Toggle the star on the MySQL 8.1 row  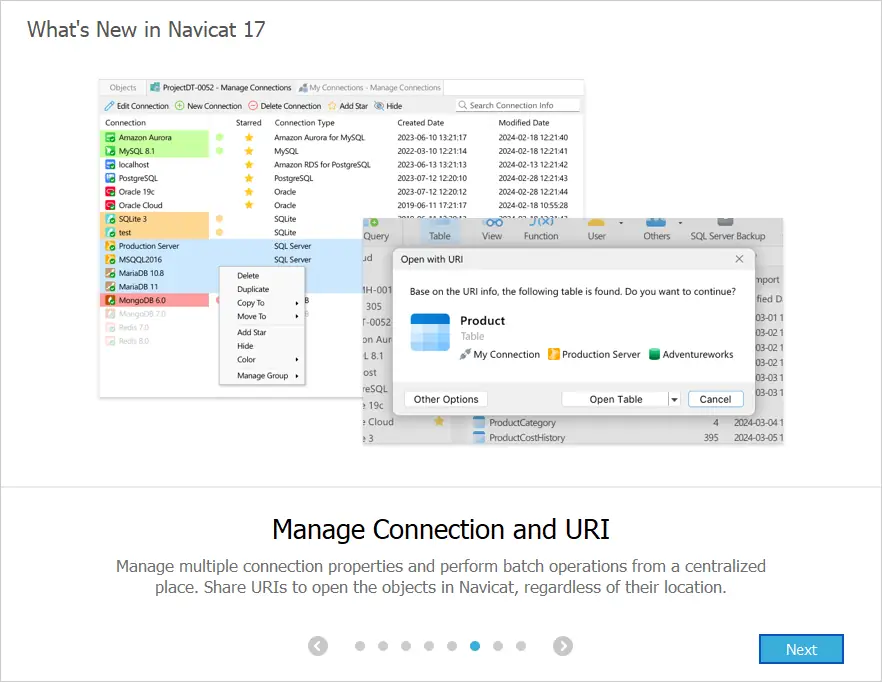tap(249, 151)
